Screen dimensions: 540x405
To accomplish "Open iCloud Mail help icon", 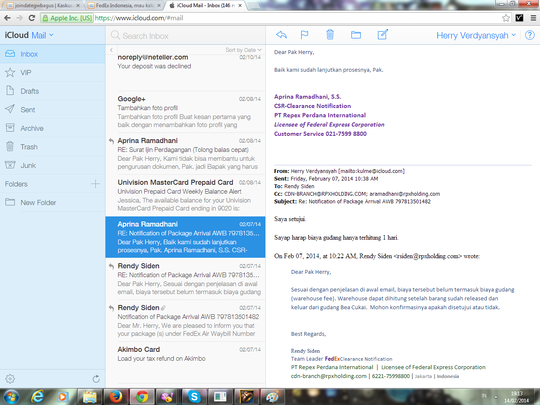I will point(530,35).
